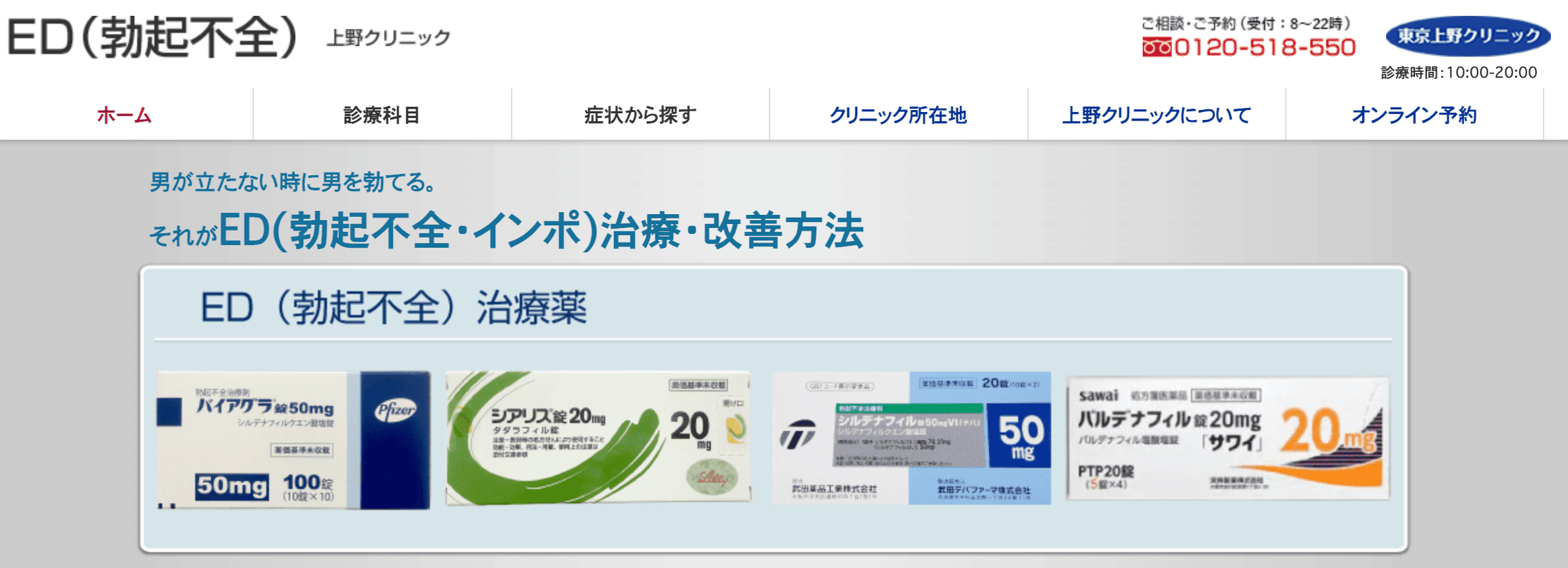The image size is (1568, 568).
Task: Click ご相談・ご予約 reception hours text
Action: 1246,24
